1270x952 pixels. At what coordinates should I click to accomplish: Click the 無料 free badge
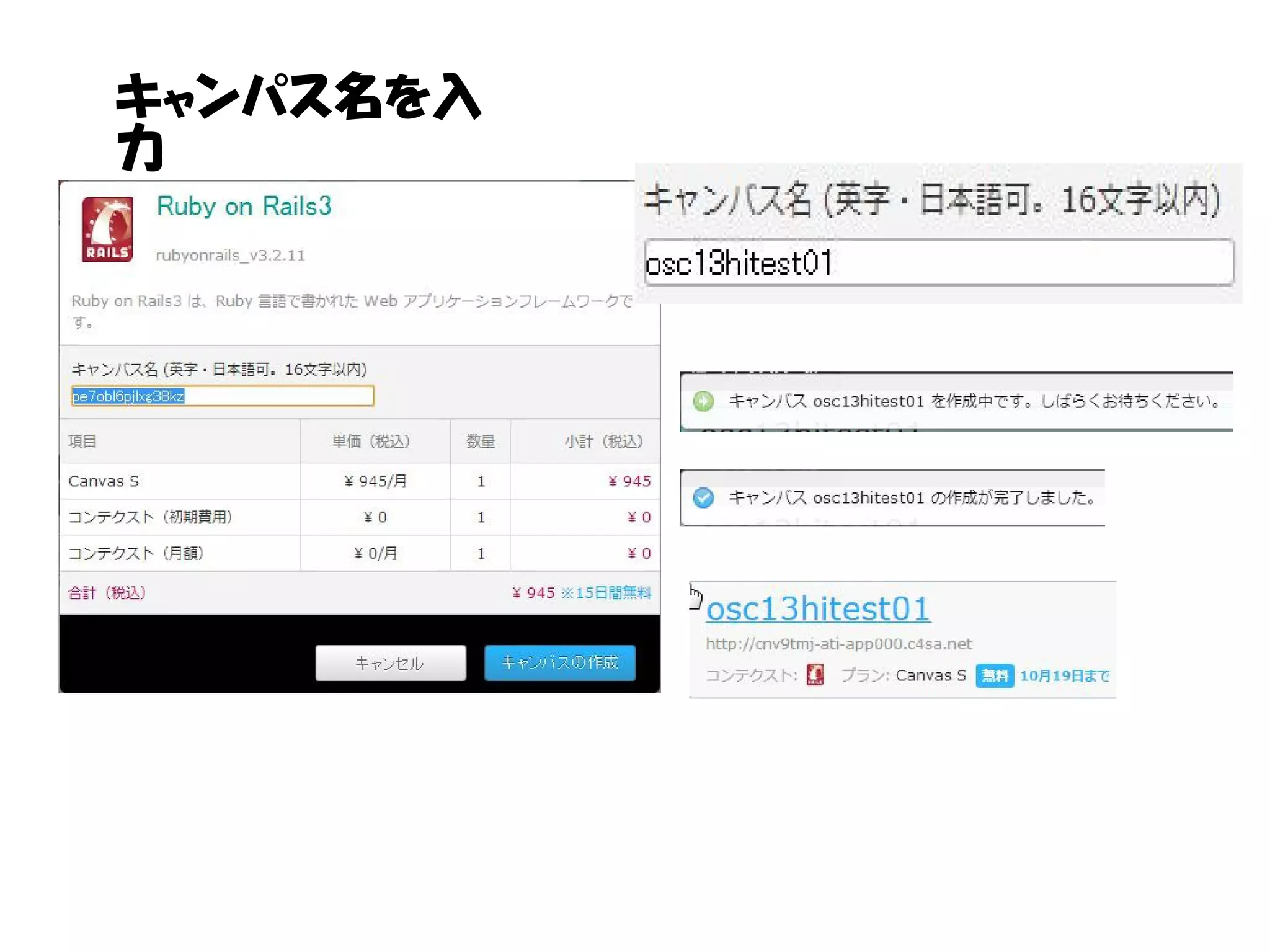coord(995,675)
